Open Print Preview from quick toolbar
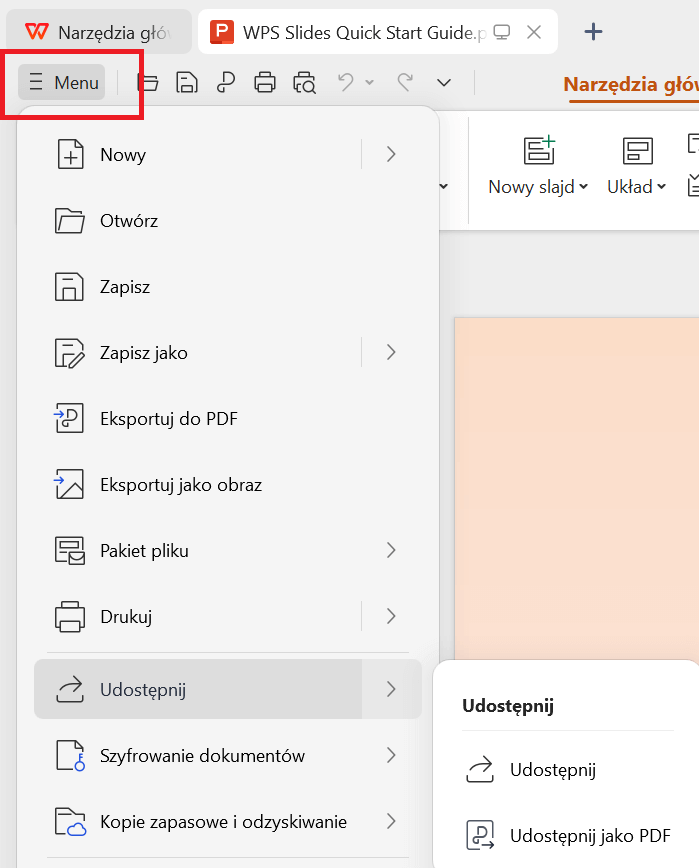The image size is (699, 868). 304,82
